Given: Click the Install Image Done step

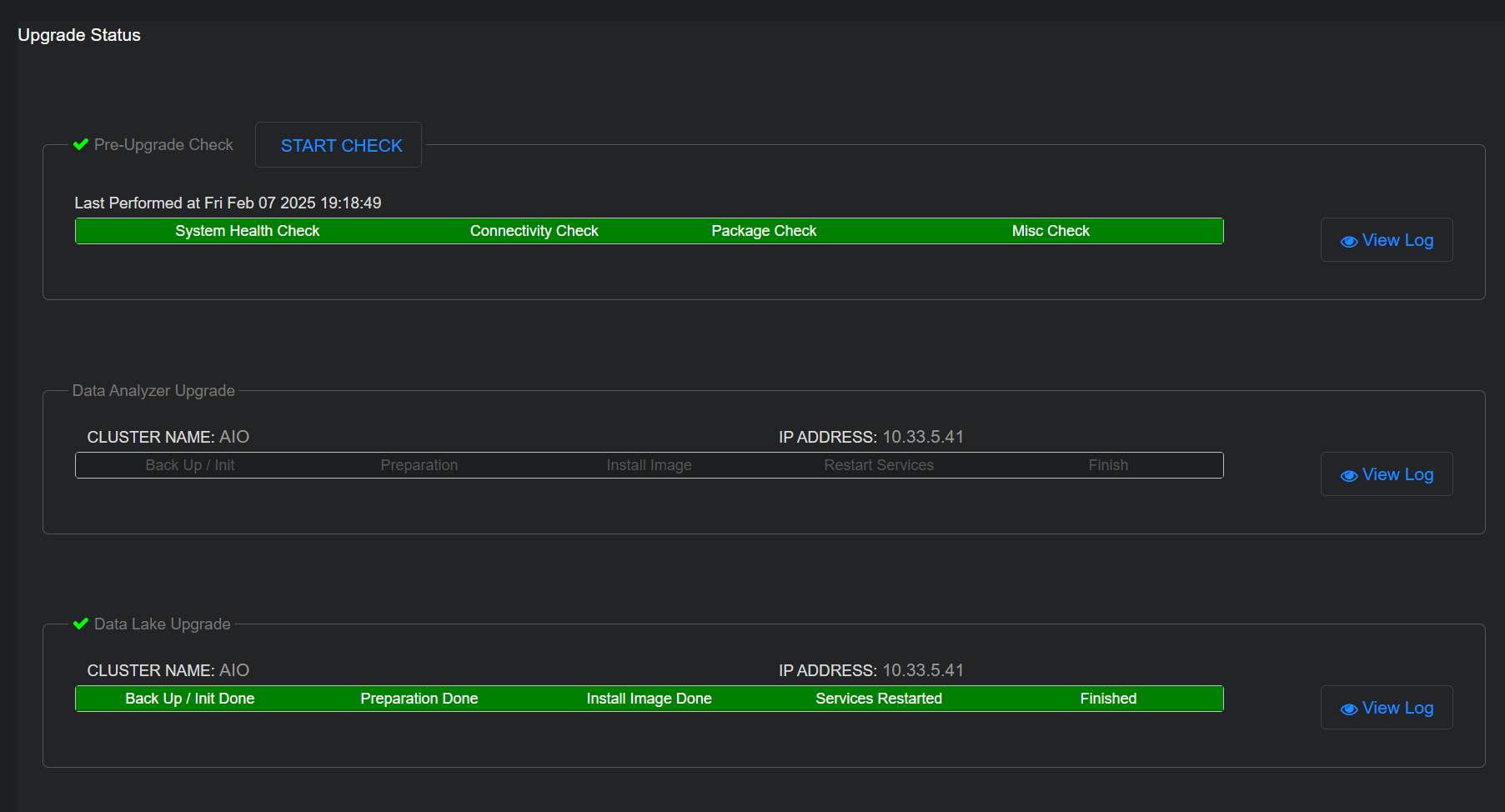Looking at the screenshot, I should [x=649, y=699].
